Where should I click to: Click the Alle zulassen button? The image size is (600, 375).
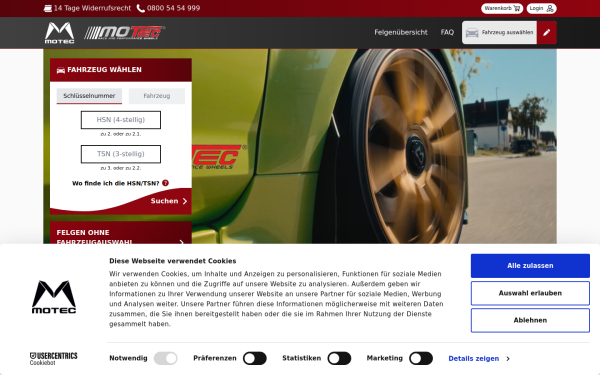[530, 266]
